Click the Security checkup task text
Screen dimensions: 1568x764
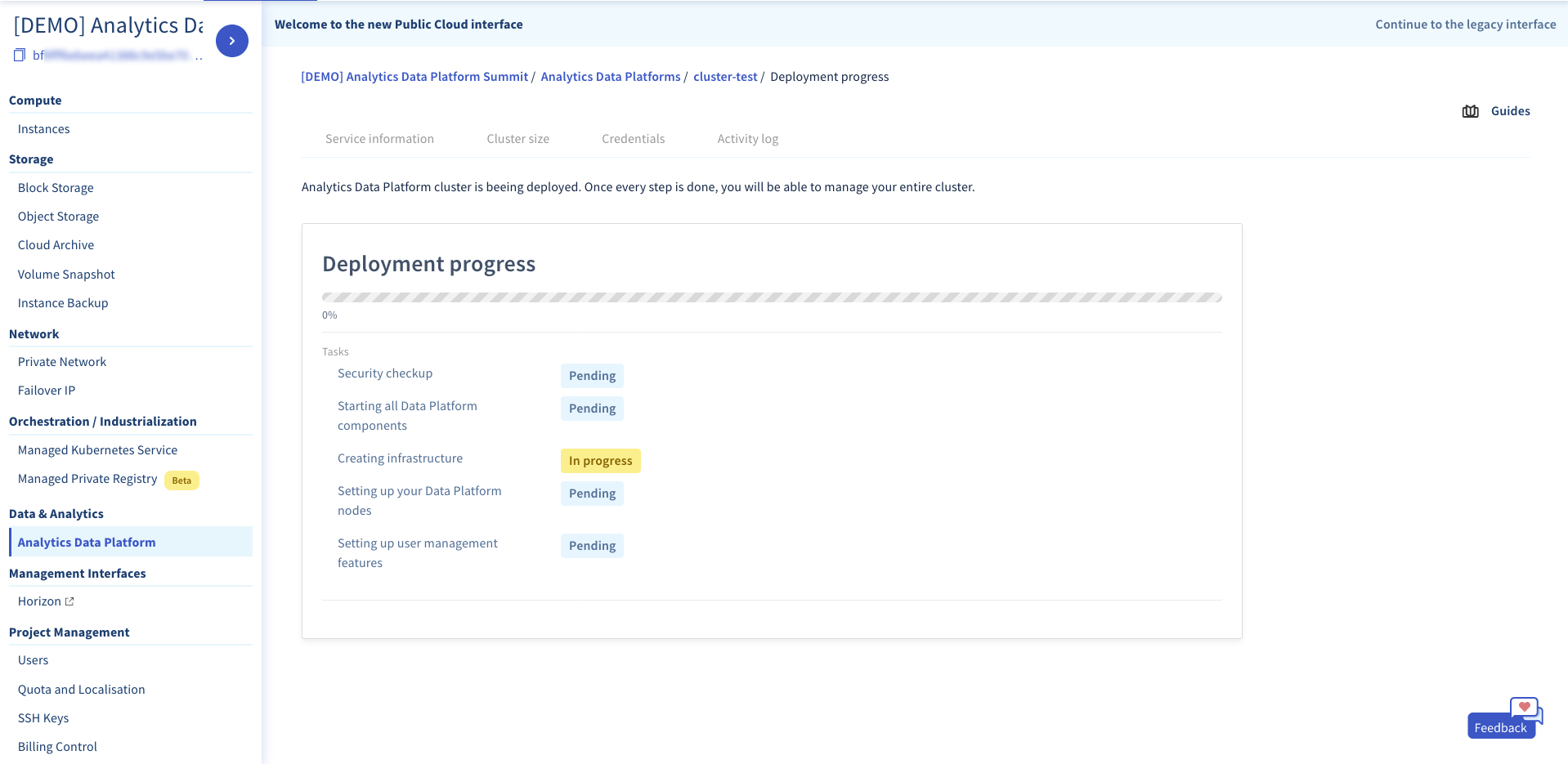click(x=385, y=373)
